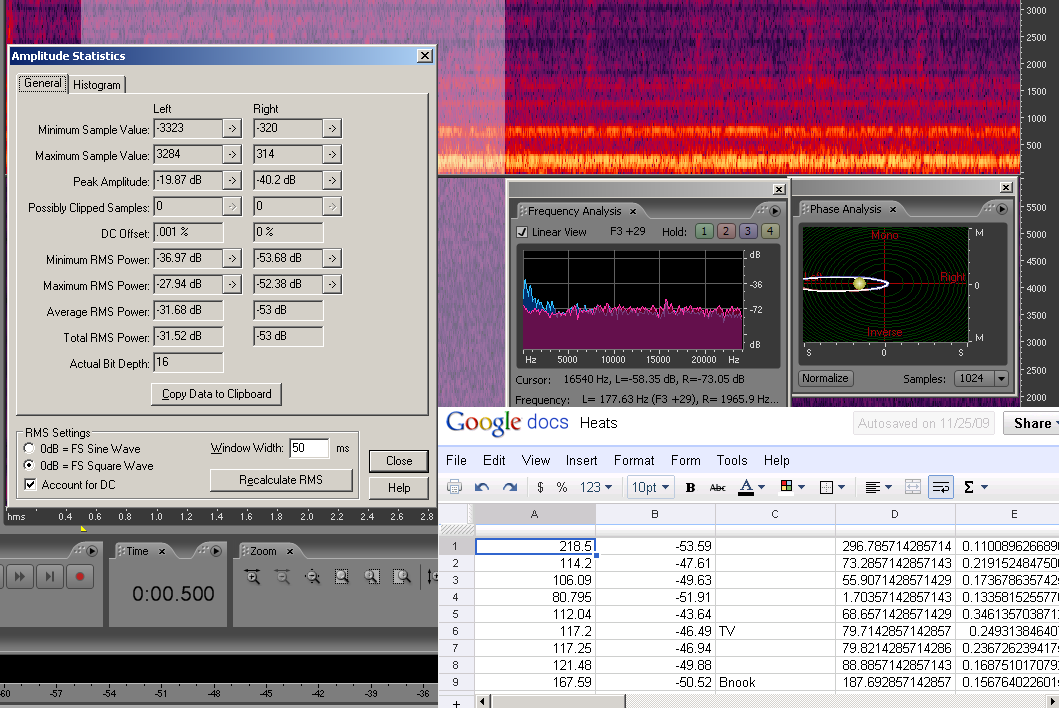Screen dimensions: 1059x708
Task: Click the zoom to selection icon
Action: (342, 577)
